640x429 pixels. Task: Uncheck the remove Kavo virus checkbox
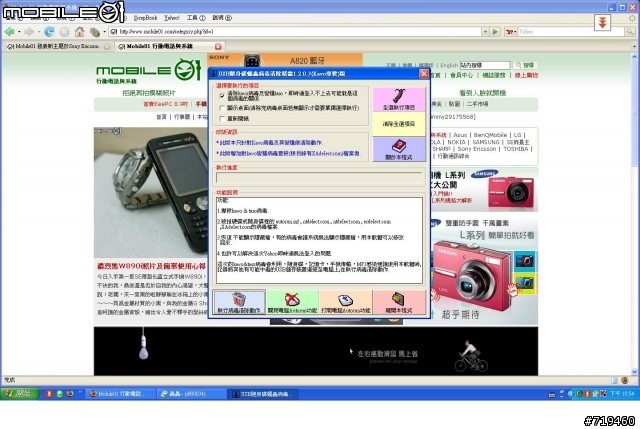click(222, 96)
